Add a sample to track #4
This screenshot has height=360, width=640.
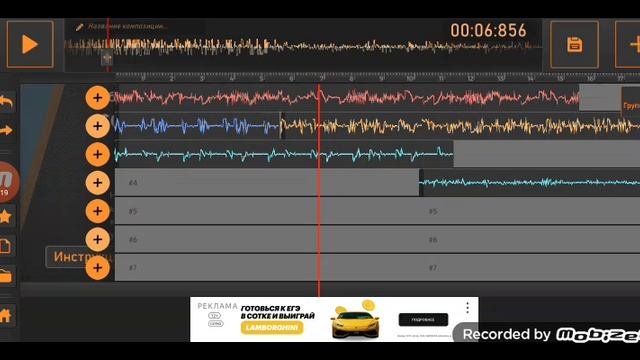pyautogui.click(x=98, y=182)
